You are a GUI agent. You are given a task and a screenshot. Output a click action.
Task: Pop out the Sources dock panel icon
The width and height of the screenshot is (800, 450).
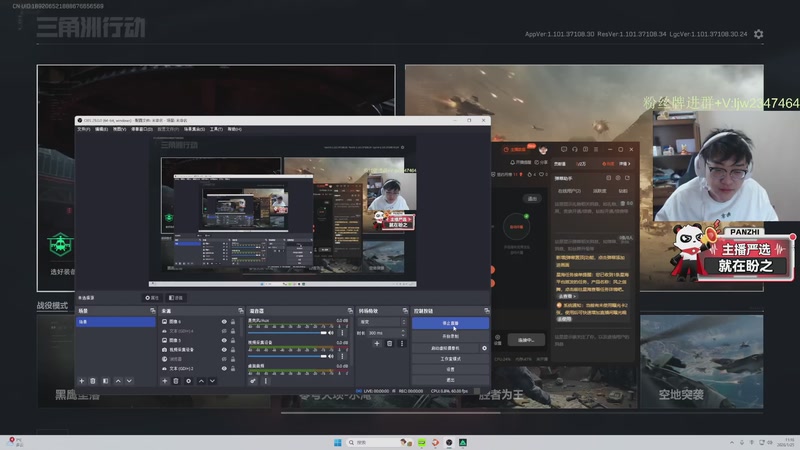(x=240, y=311)
